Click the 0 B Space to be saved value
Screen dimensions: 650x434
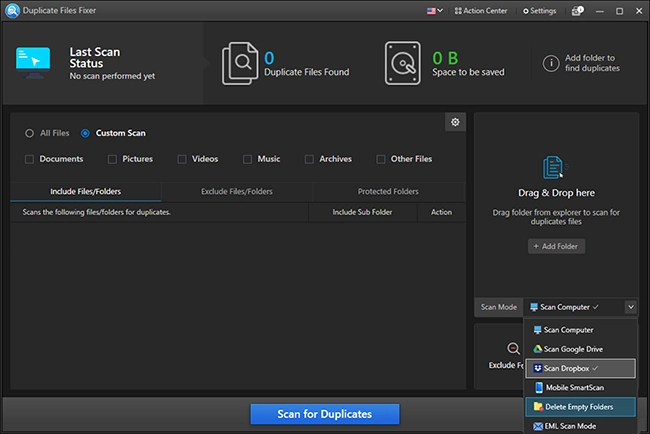tap(445, 58)
